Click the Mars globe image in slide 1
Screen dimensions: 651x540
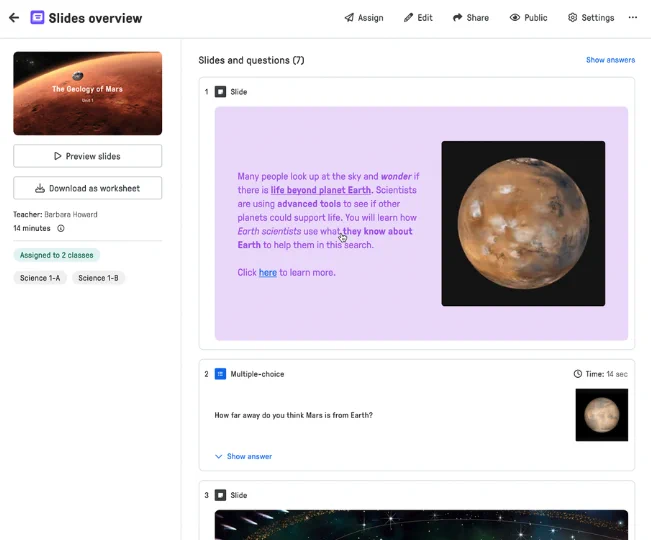click(523, 224)
